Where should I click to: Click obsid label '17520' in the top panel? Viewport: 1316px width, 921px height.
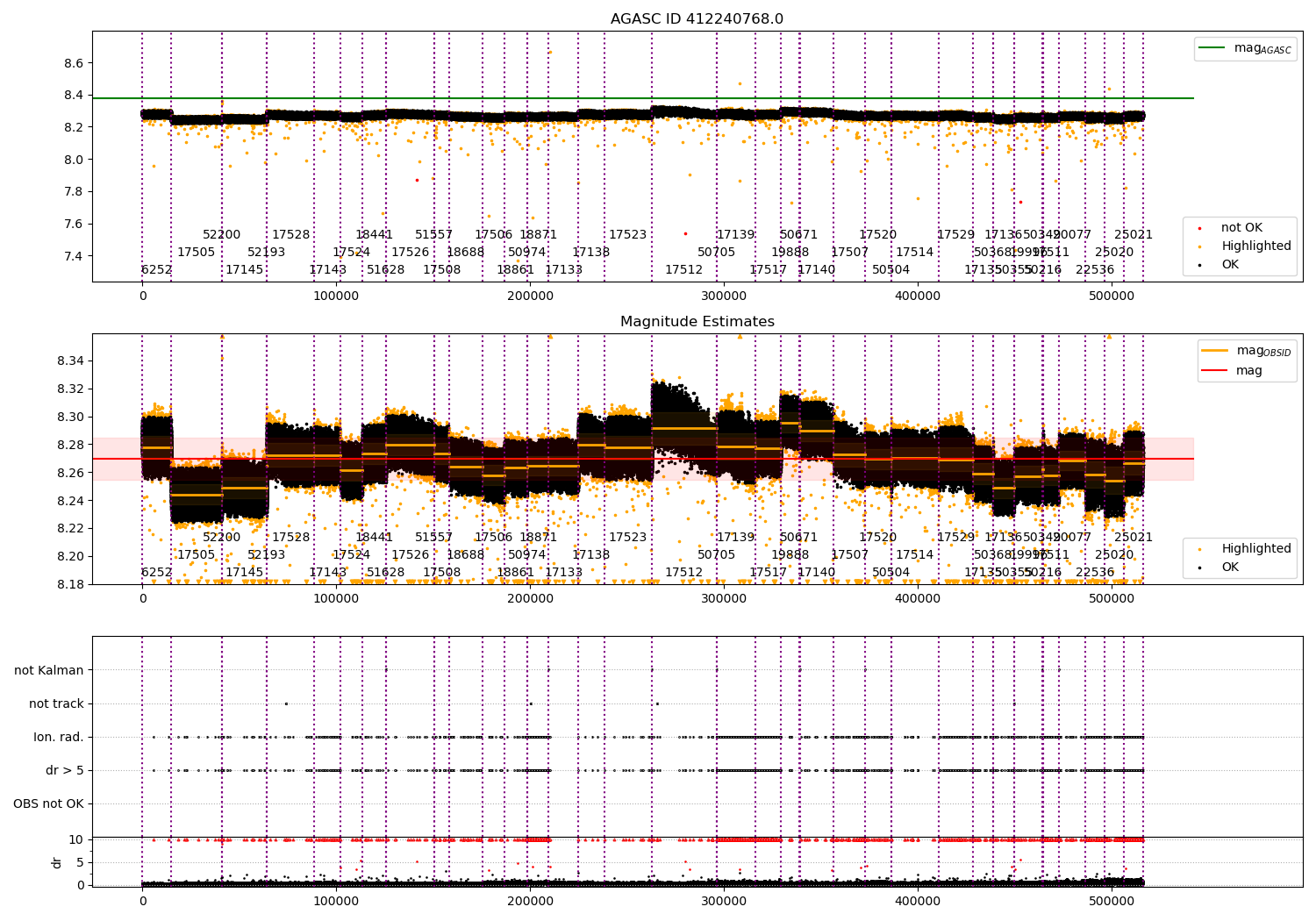[x=878, y=234]
